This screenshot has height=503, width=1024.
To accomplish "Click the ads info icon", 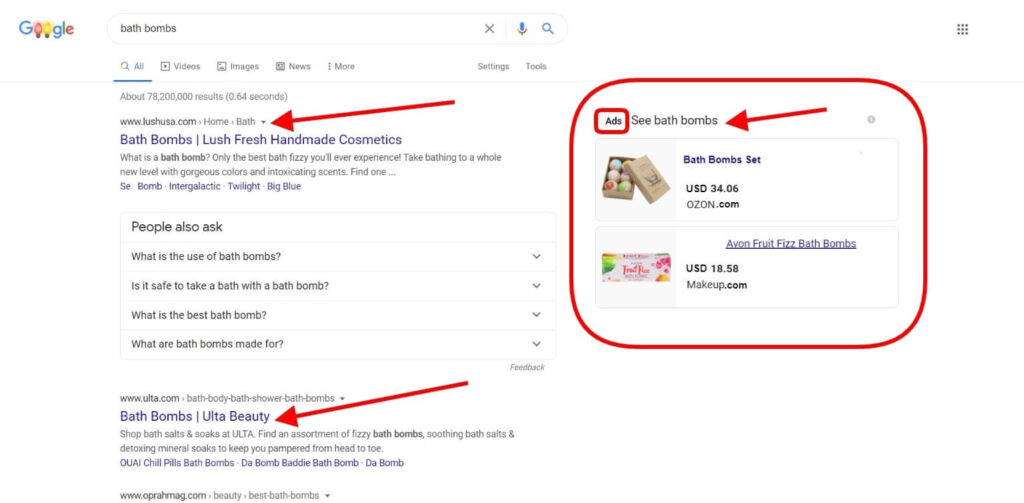I will point(871,120).
